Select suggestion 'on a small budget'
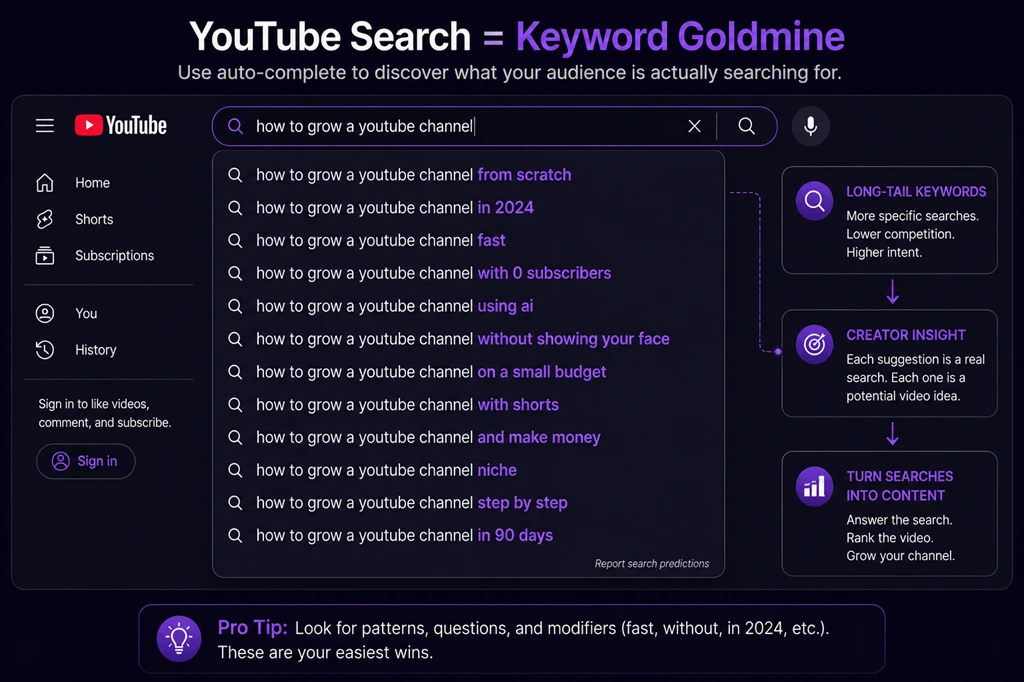The image size is (1024, 682). pyautogui.click(x=468, y=372)
